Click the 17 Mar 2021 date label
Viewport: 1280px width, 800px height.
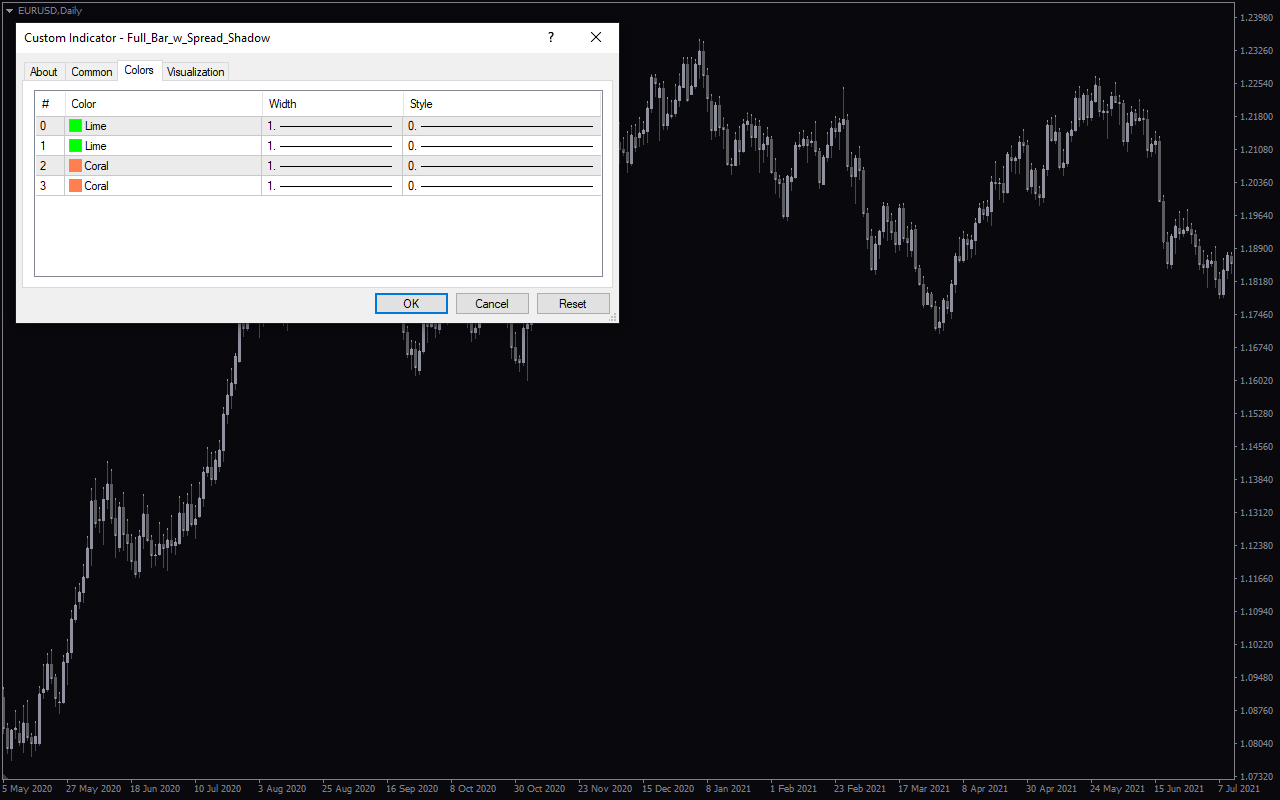(923, 789)
